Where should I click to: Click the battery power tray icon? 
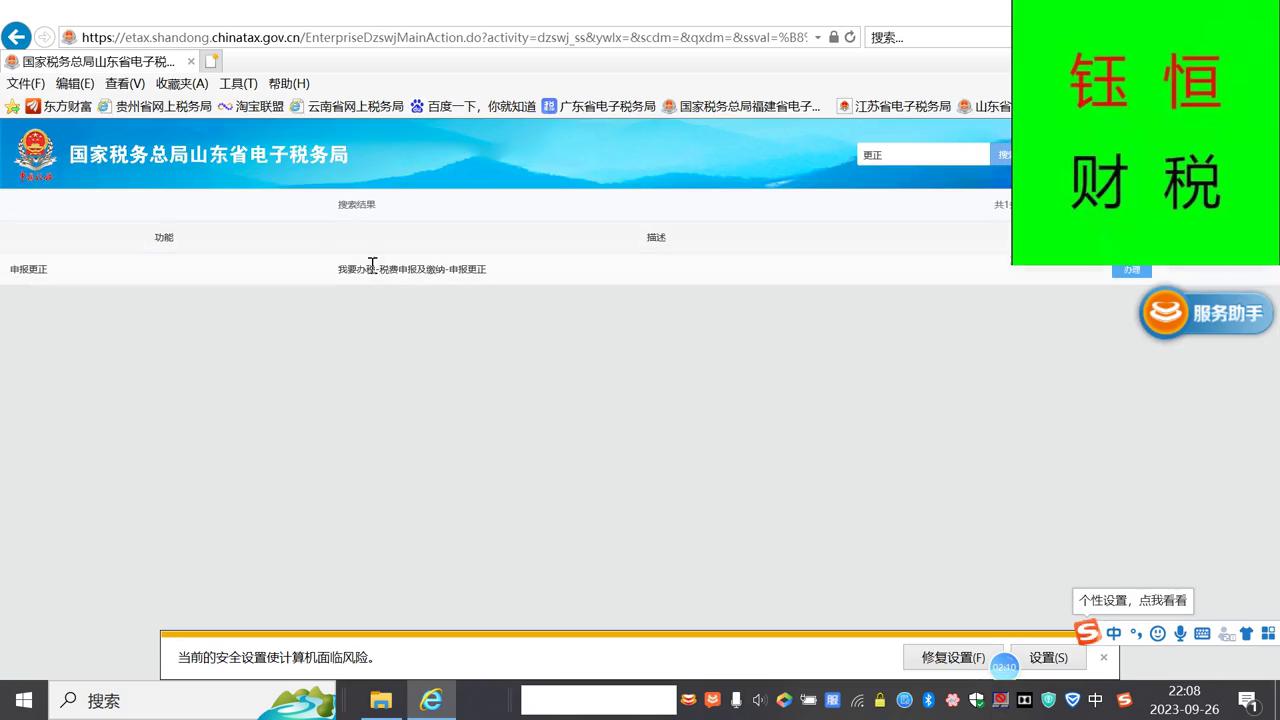[808, 700]
